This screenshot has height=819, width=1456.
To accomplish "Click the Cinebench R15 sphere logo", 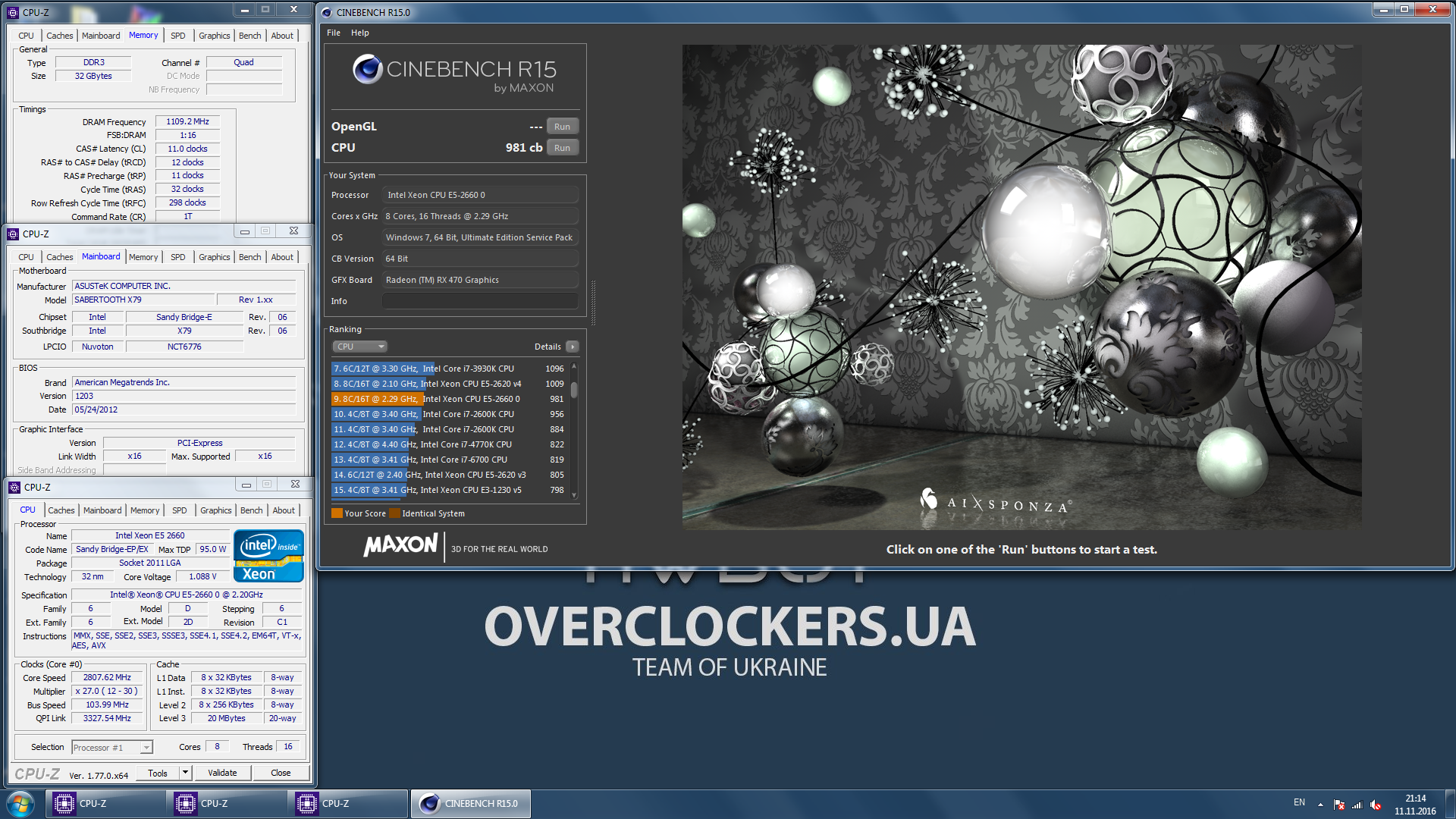I will click(x=367, y=69).
